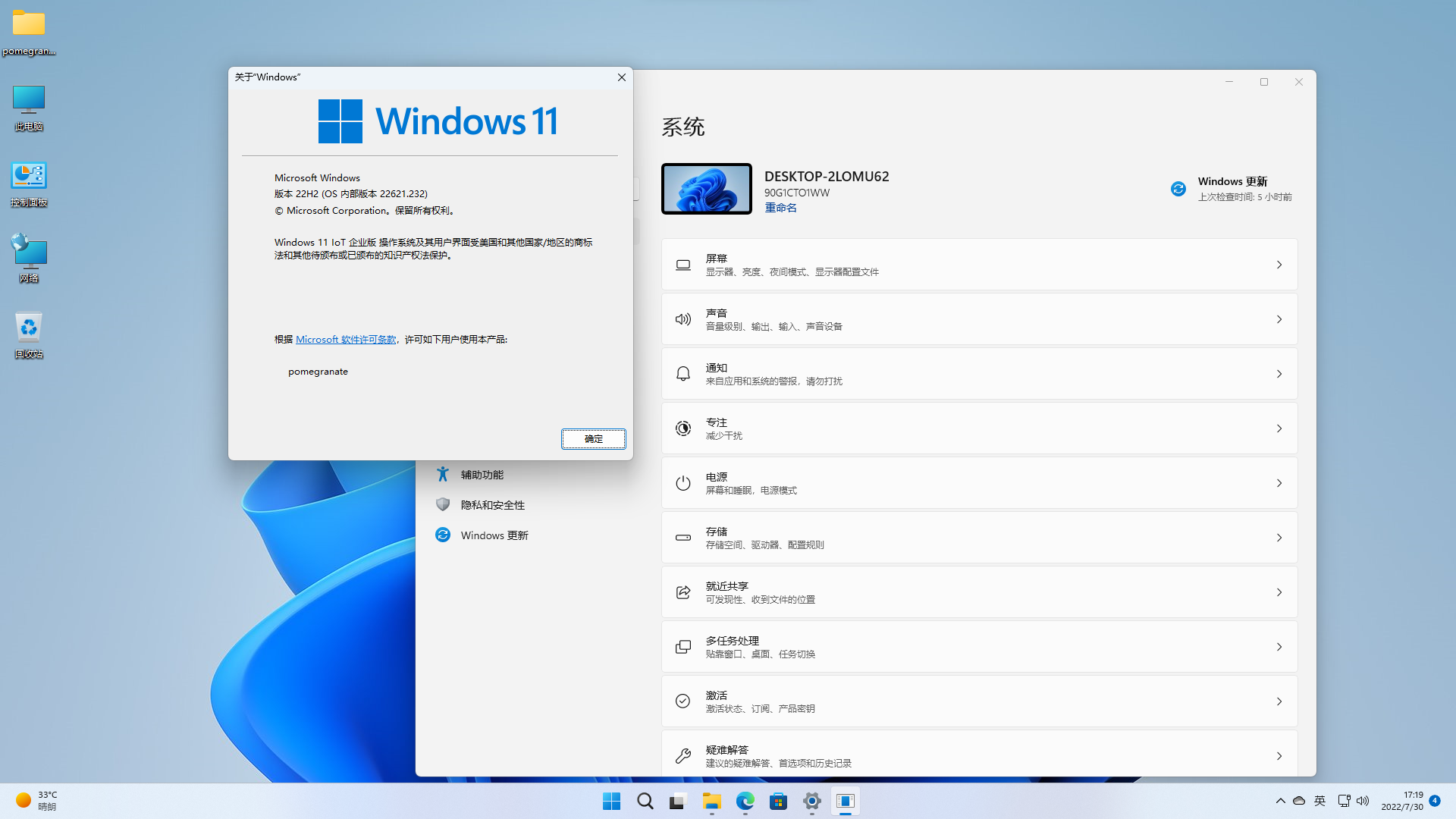
Task: Open Recycle Bin (回收站) desktop icon
Action: 29,335
